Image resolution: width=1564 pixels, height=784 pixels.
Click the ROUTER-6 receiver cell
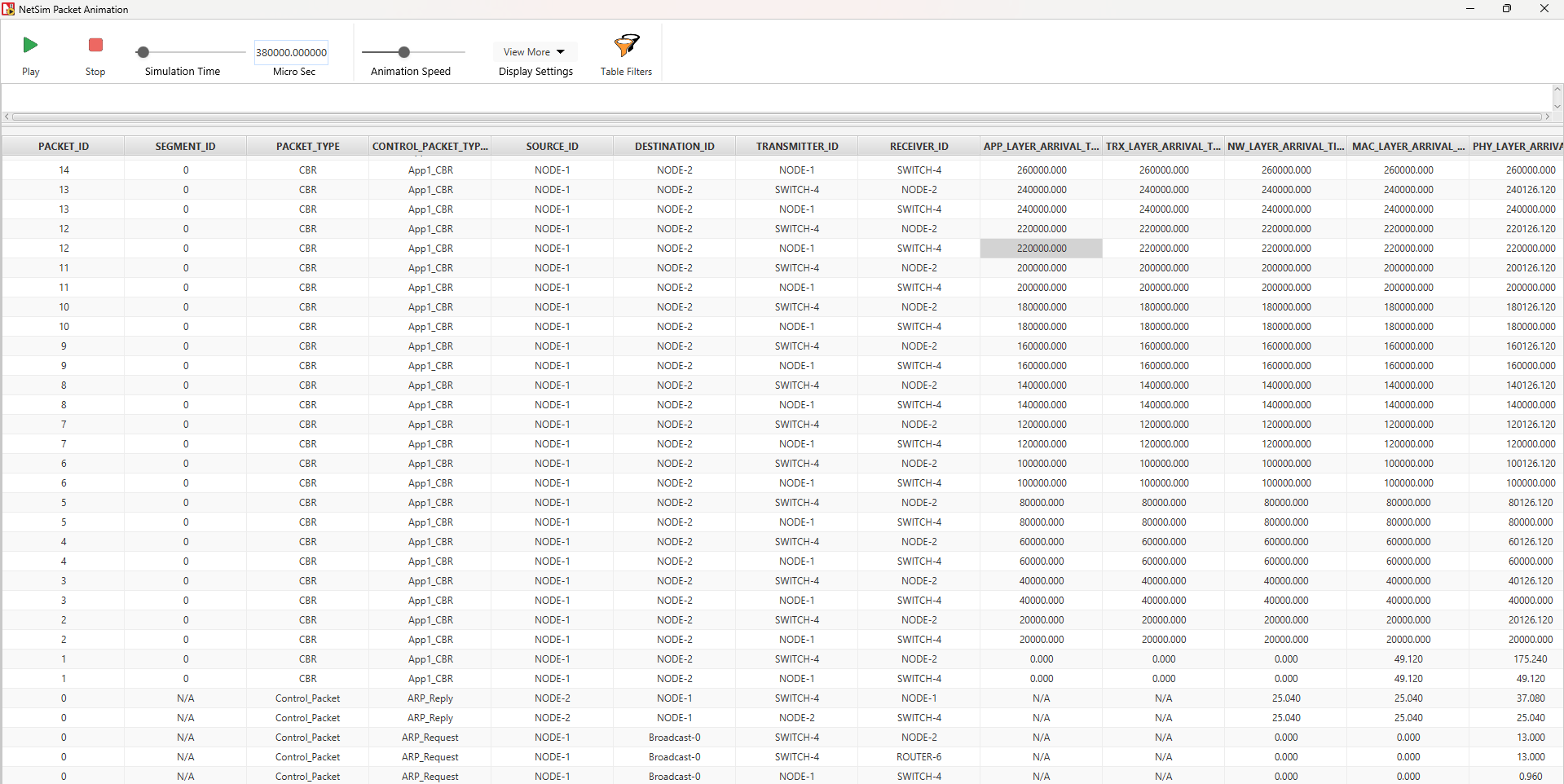[919, 757]
